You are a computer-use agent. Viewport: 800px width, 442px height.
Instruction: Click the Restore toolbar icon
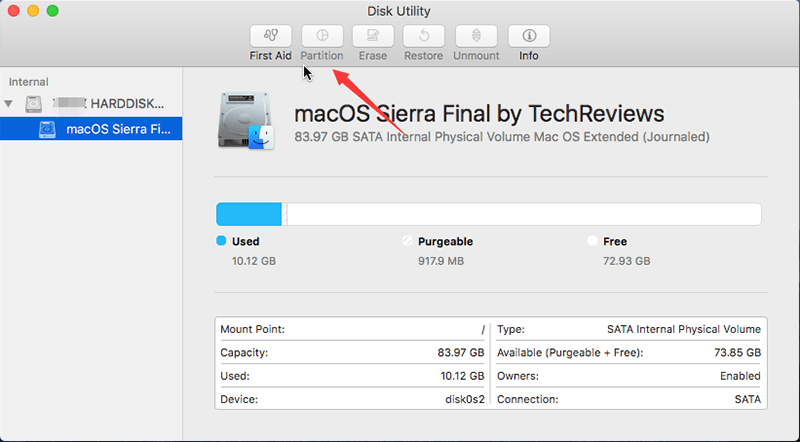(423, 36)
